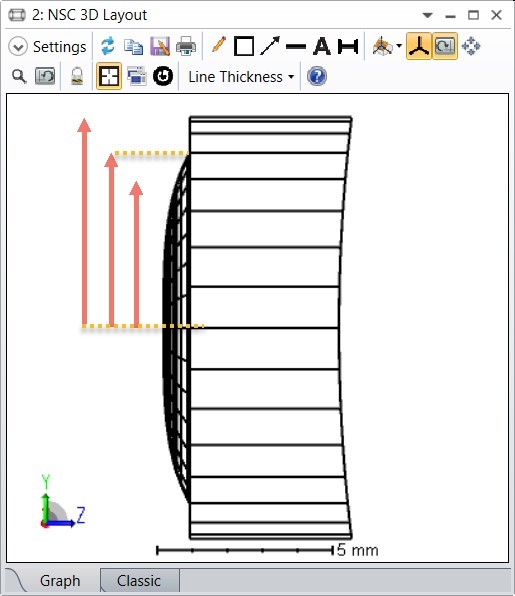This screenshot has height=596, width=515.
Task: Open the Line Thickness dropdown
Action: [241, 77]
